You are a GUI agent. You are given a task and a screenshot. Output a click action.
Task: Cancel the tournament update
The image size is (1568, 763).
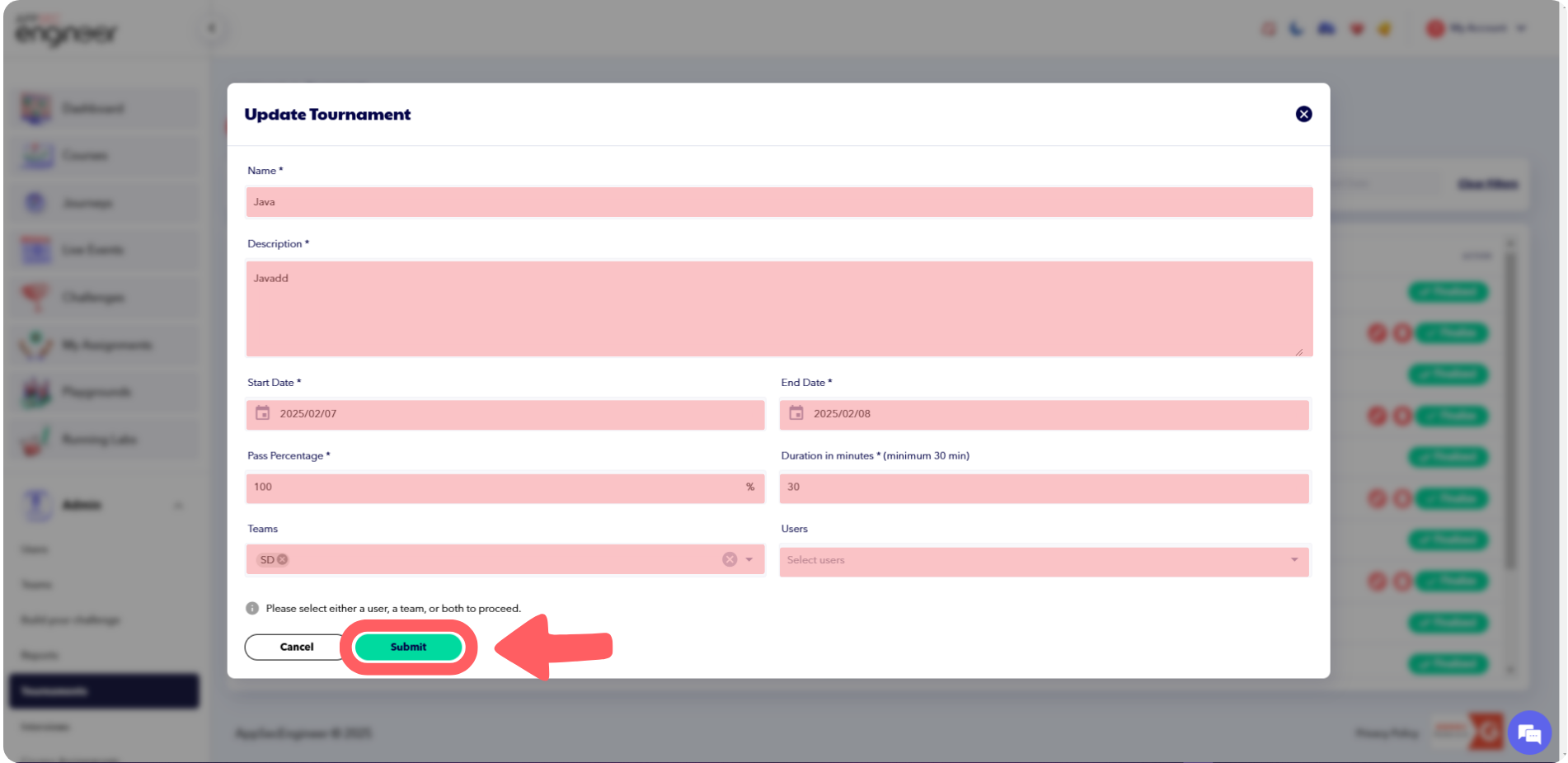pos(295,647)
